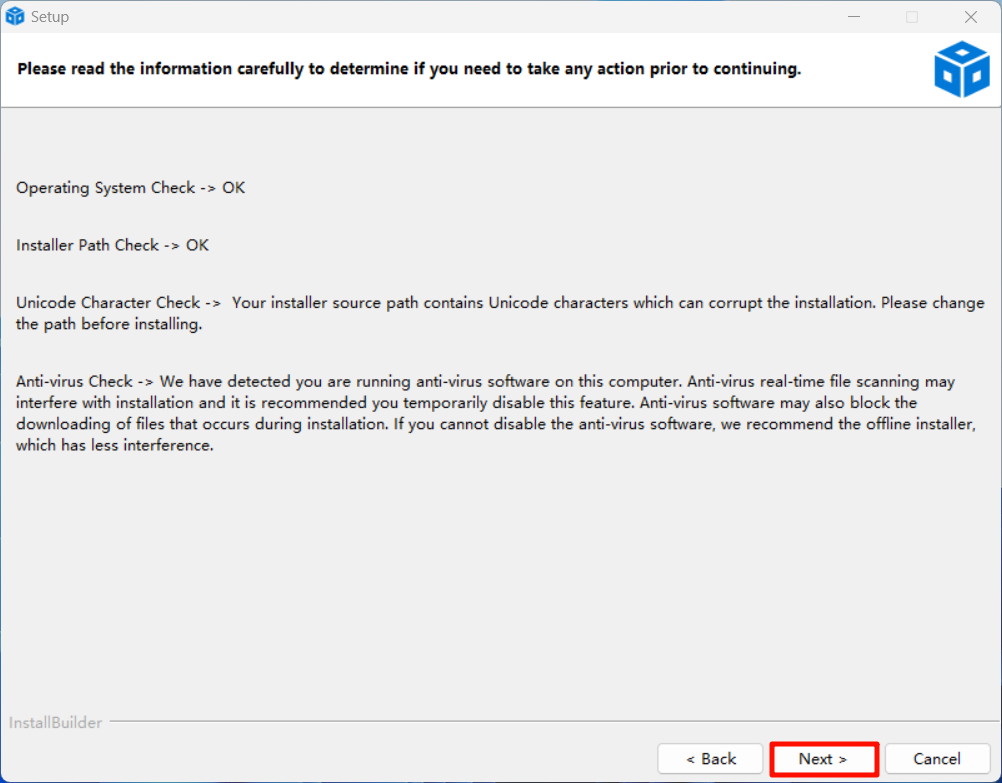Viewport: 1002px width, 783px height.
Task: Close the Setup installer window
Action: 970,17
